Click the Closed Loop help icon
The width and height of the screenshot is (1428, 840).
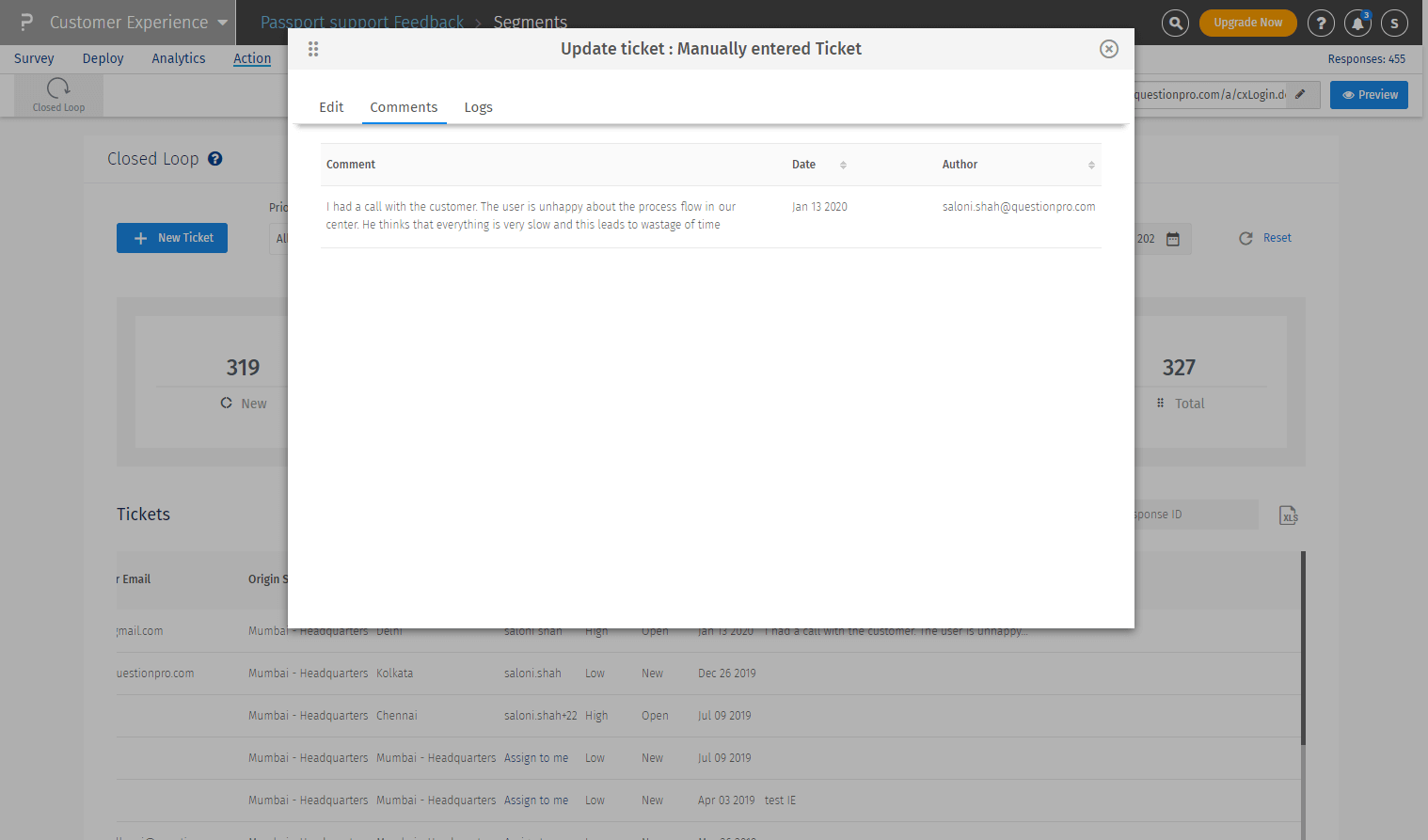tap(215, 159)
